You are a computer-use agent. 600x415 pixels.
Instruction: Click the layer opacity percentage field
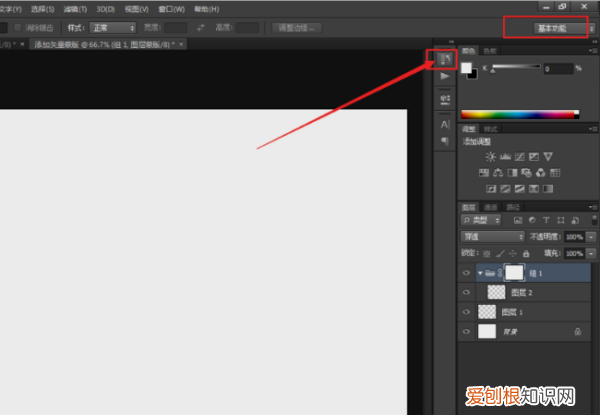coord(574,236)
